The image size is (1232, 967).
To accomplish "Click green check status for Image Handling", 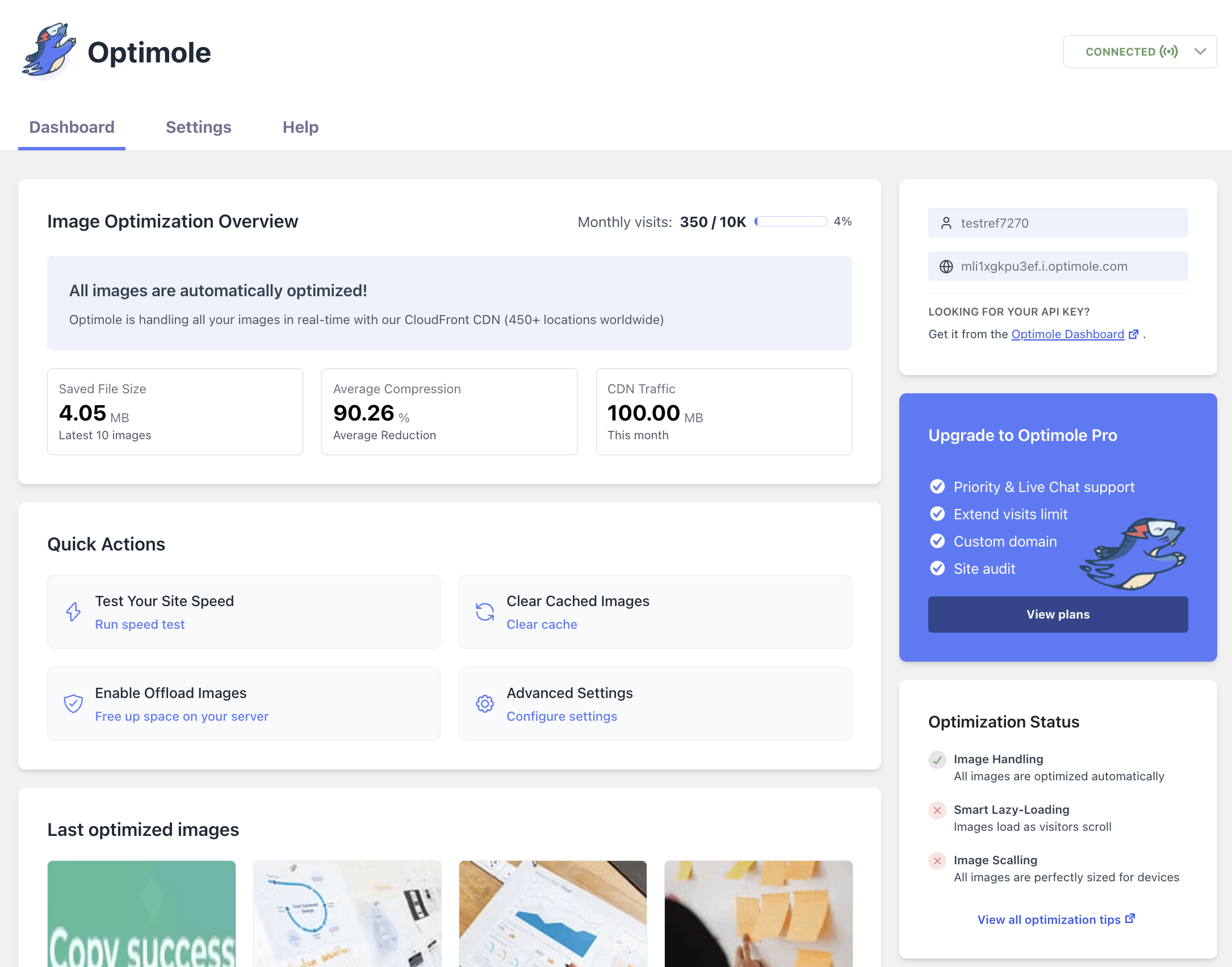I will [937, 760].
